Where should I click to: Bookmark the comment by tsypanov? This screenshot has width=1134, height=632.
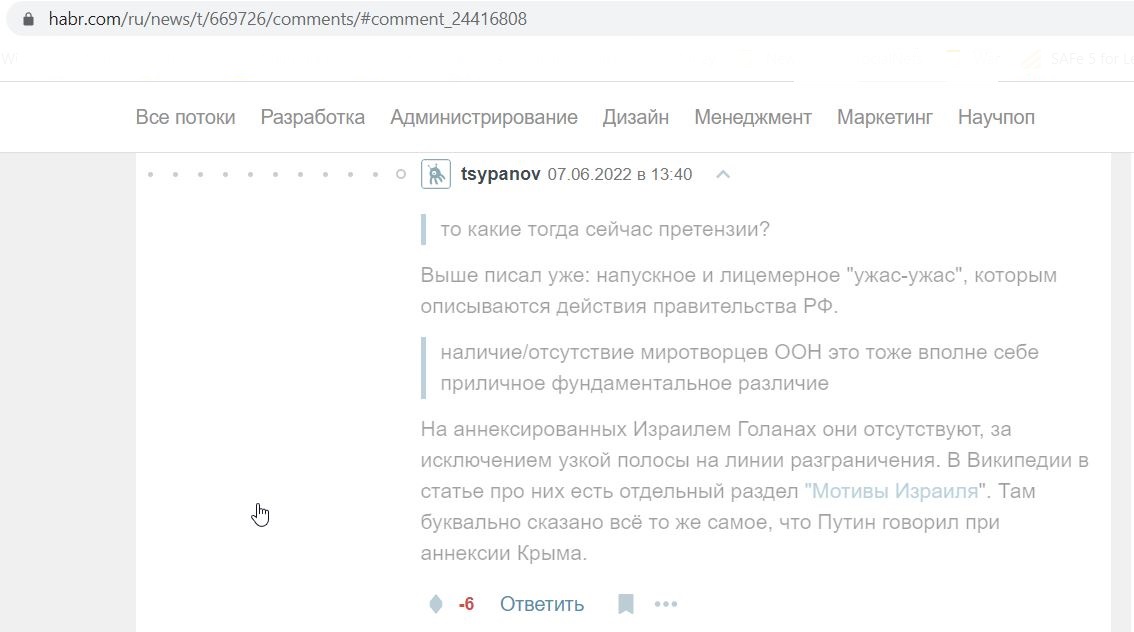coord(626,604)
